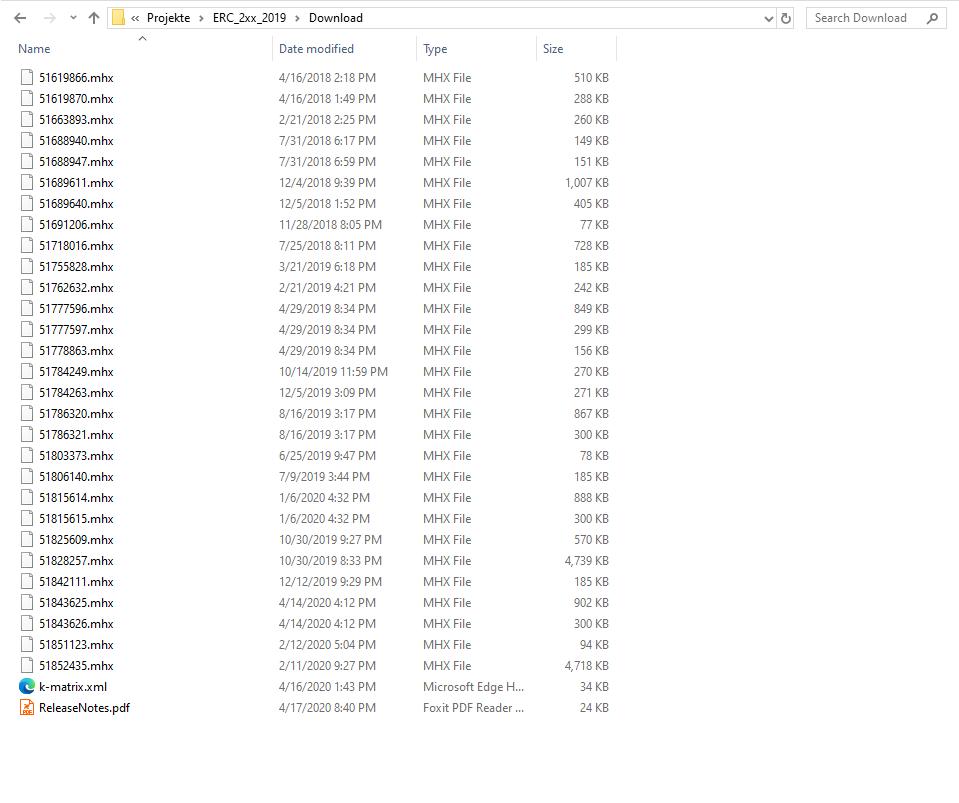The width and height of the screenshot is (959, 803).
Task: Click folder icon in address bar
Action: 119,18
